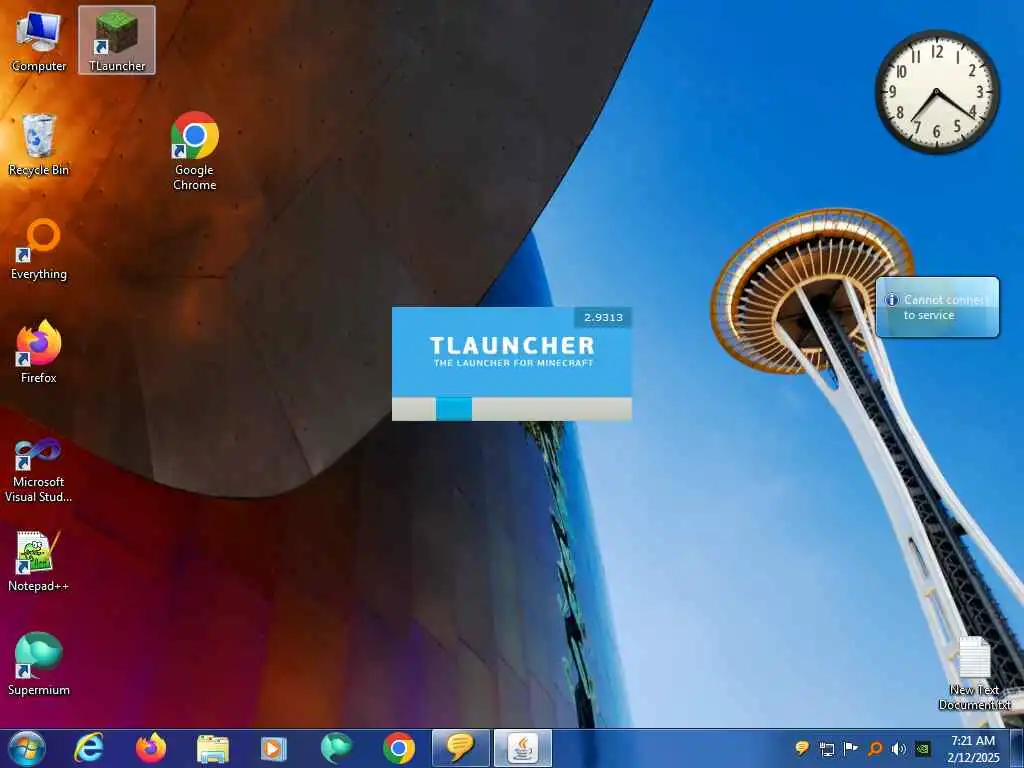Open the NVIDIA tray icon
This screenshot has height=768, width=1024.
click(x=923, y=748)
